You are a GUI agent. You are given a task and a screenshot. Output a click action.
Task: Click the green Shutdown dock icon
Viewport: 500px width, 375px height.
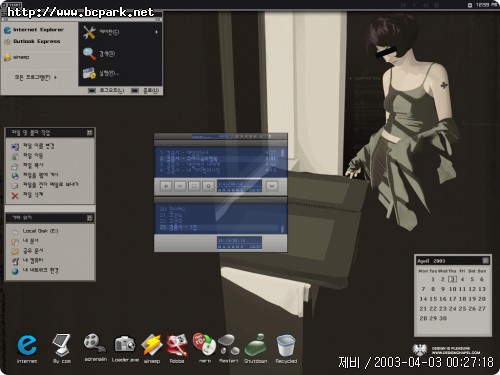point(256,345)
